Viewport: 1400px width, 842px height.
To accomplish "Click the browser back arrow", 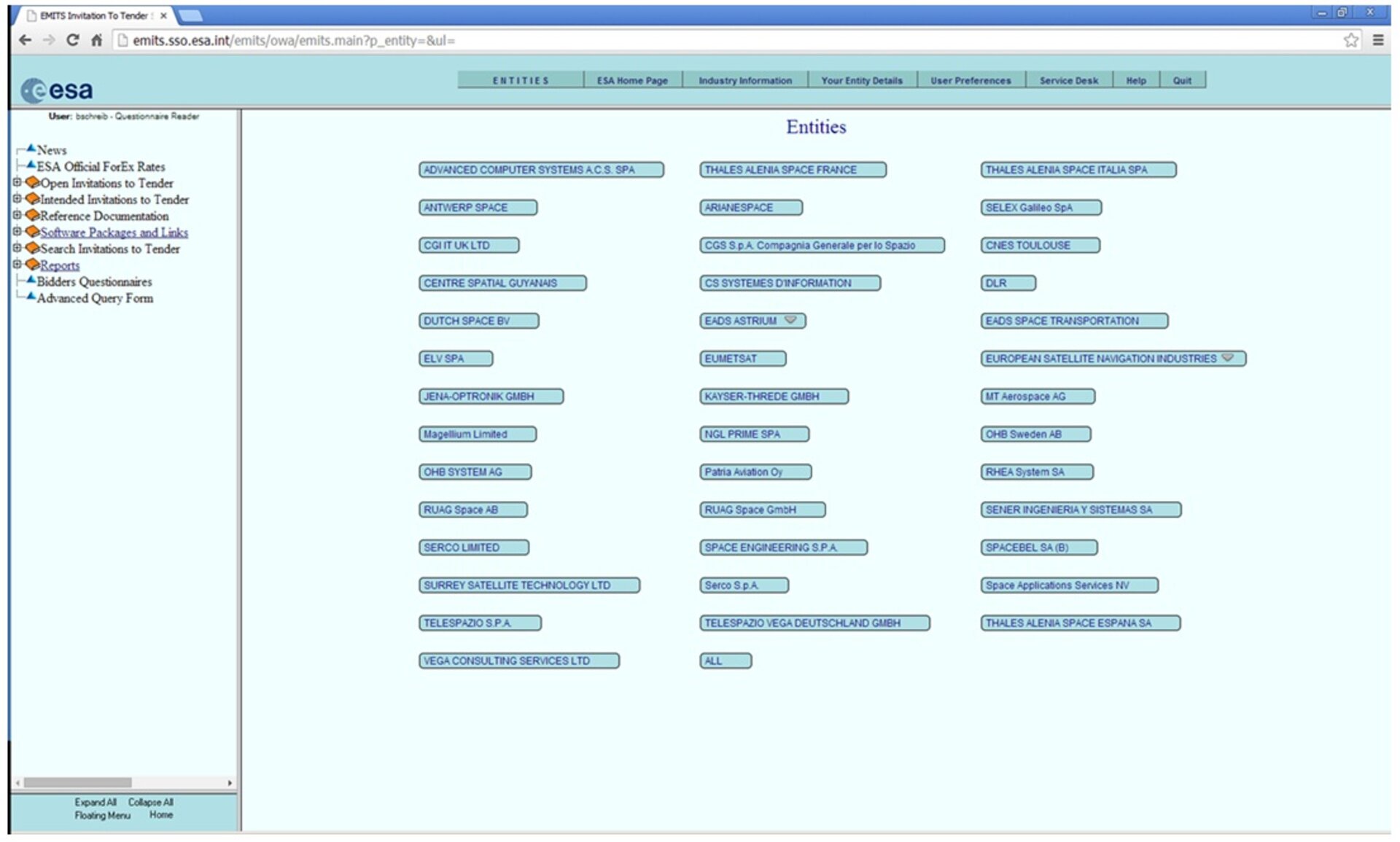I will coord(26,40).
